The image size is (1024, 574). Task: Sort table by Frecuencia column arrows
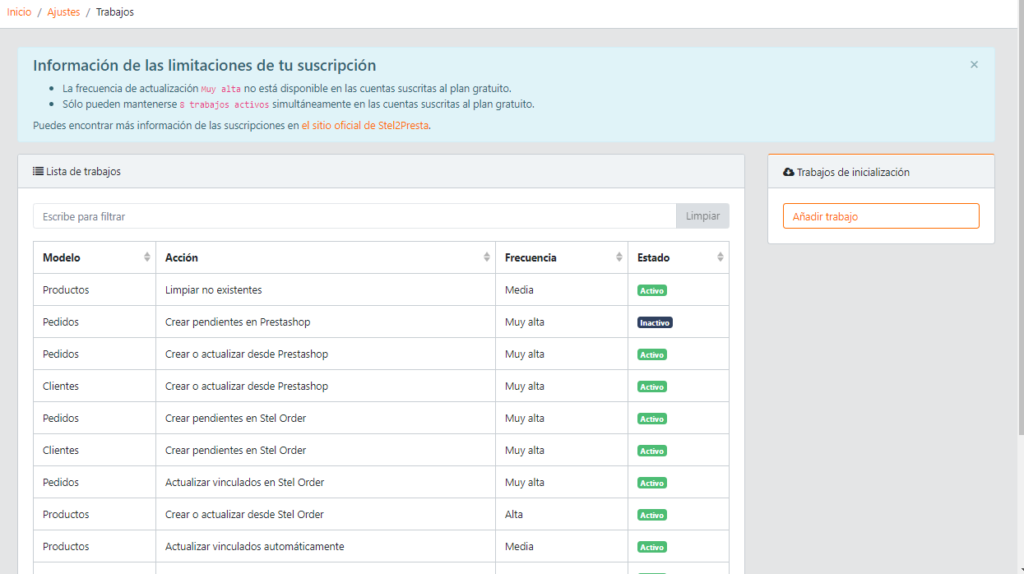click(x=619, y=258)
